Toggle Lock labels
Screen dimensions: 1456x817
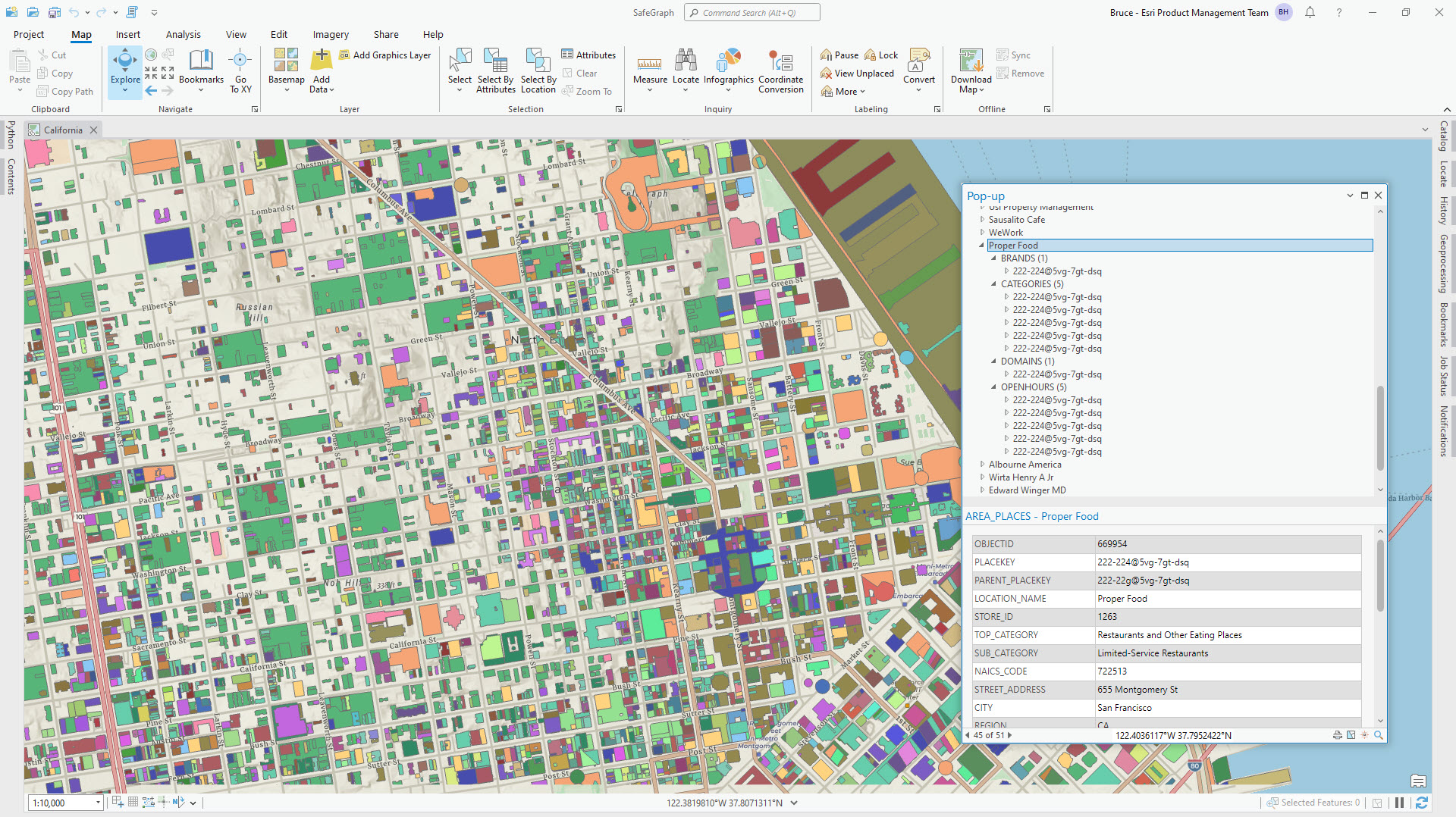(881, 55)
